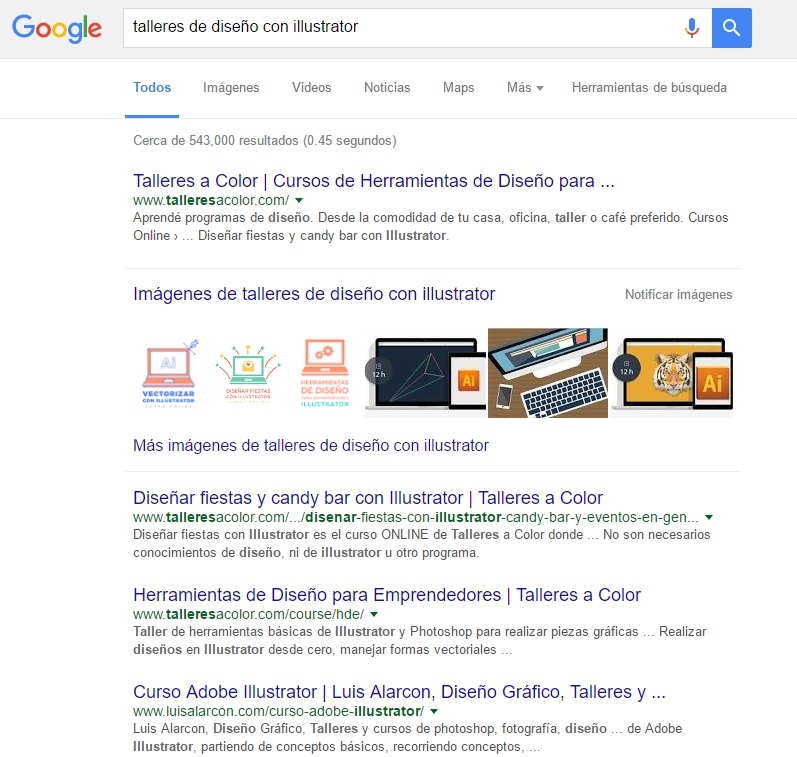The height and width of the screenshot is (757, 797).
Task: Click the blue magnifier search button
Action: (x=731, y=28)
